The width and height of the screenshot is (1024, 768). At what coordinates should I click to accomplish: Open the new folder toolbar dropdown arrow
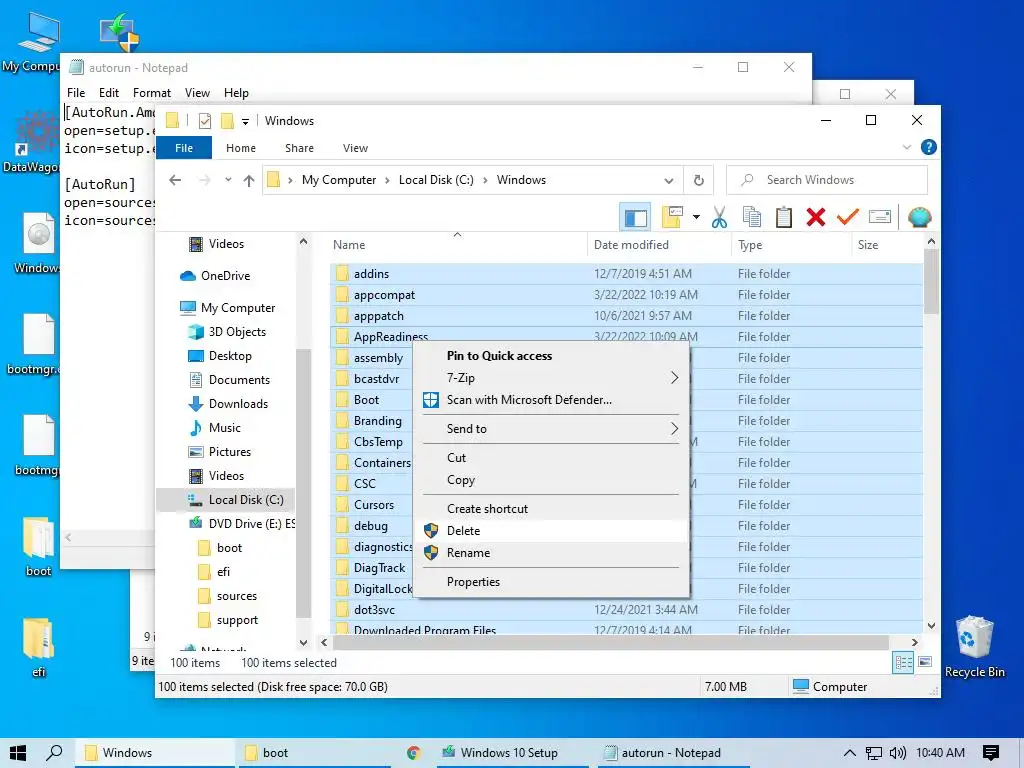[696, 217]
